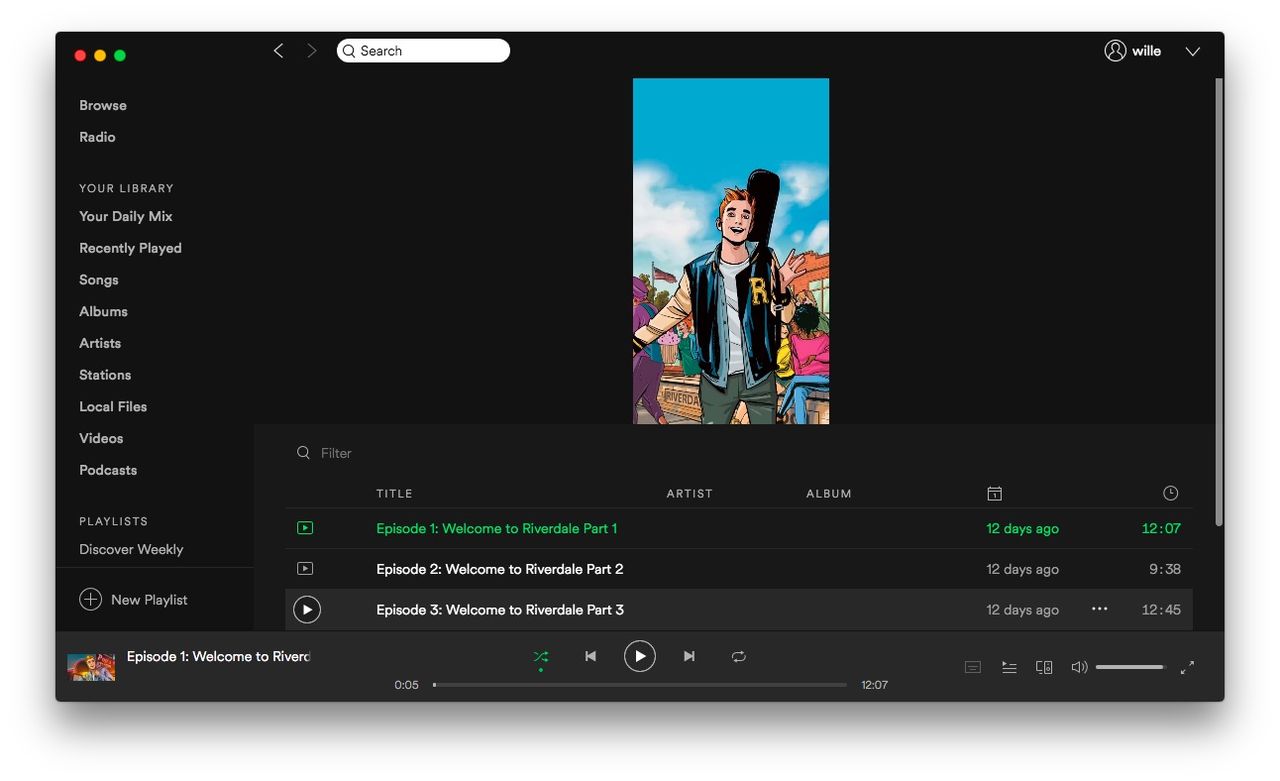The height and width of the screenshot is (781, 1280).
Task: Open the account dropdown chevron
Action: (1192, 52)
